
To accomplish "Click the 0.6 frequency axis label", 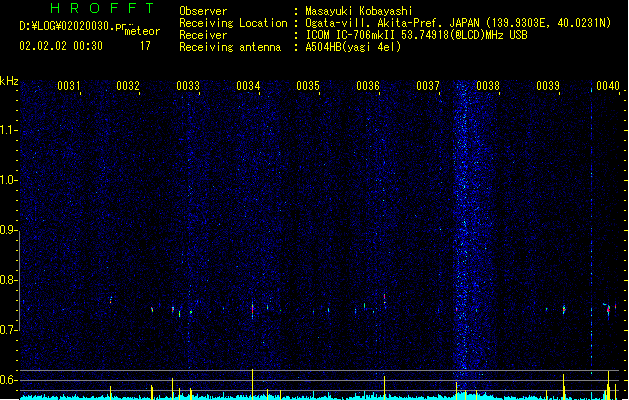I will [9, 380].
